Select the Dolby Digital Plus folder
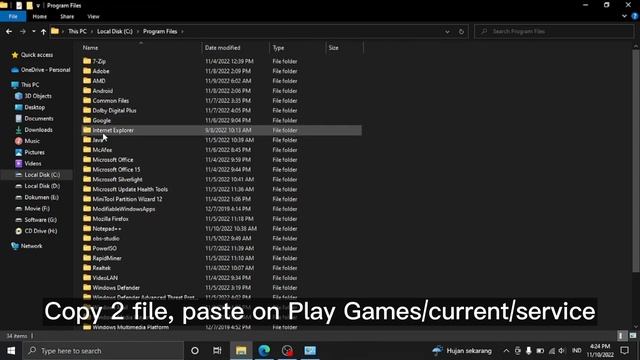The height and width of the screenshot is (360, 640). [114, 110]
